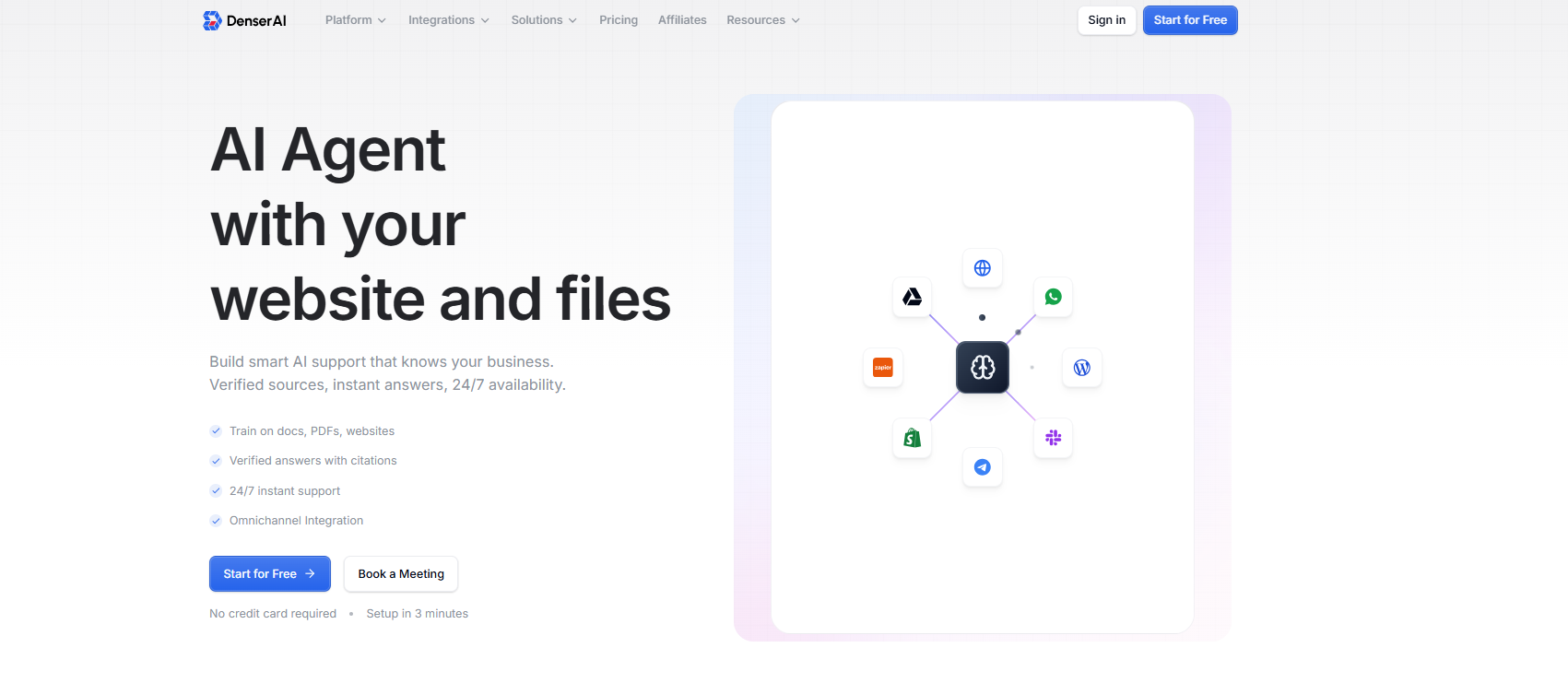The height and width of the screenshot is (683, 1568).
Task: Click the Book a Meeting button
Action: point(401,573)
